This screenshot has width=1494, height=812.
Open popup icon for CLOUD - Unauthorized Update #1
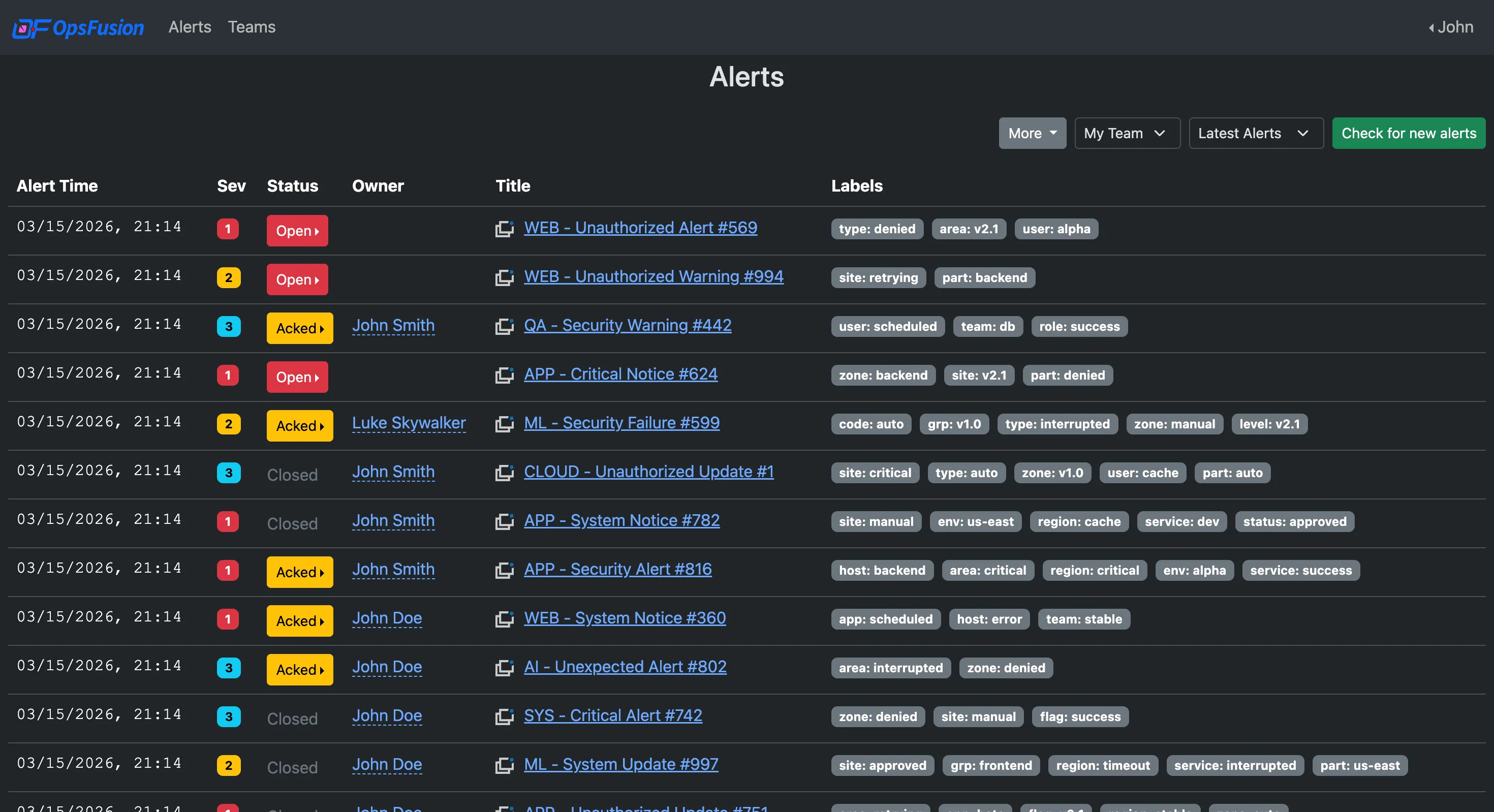tap(505, 472)
